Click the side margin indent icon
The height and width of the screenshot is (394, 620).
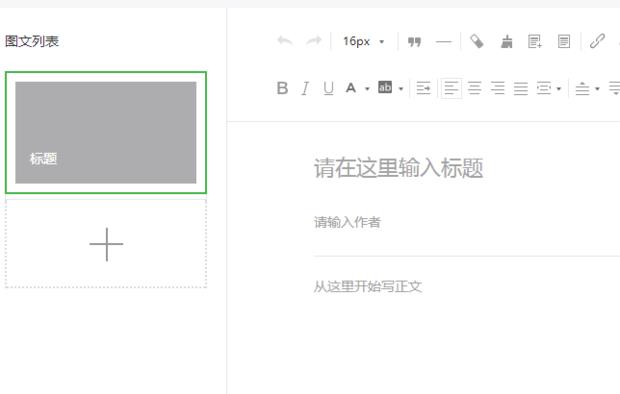tap(544, 88)
